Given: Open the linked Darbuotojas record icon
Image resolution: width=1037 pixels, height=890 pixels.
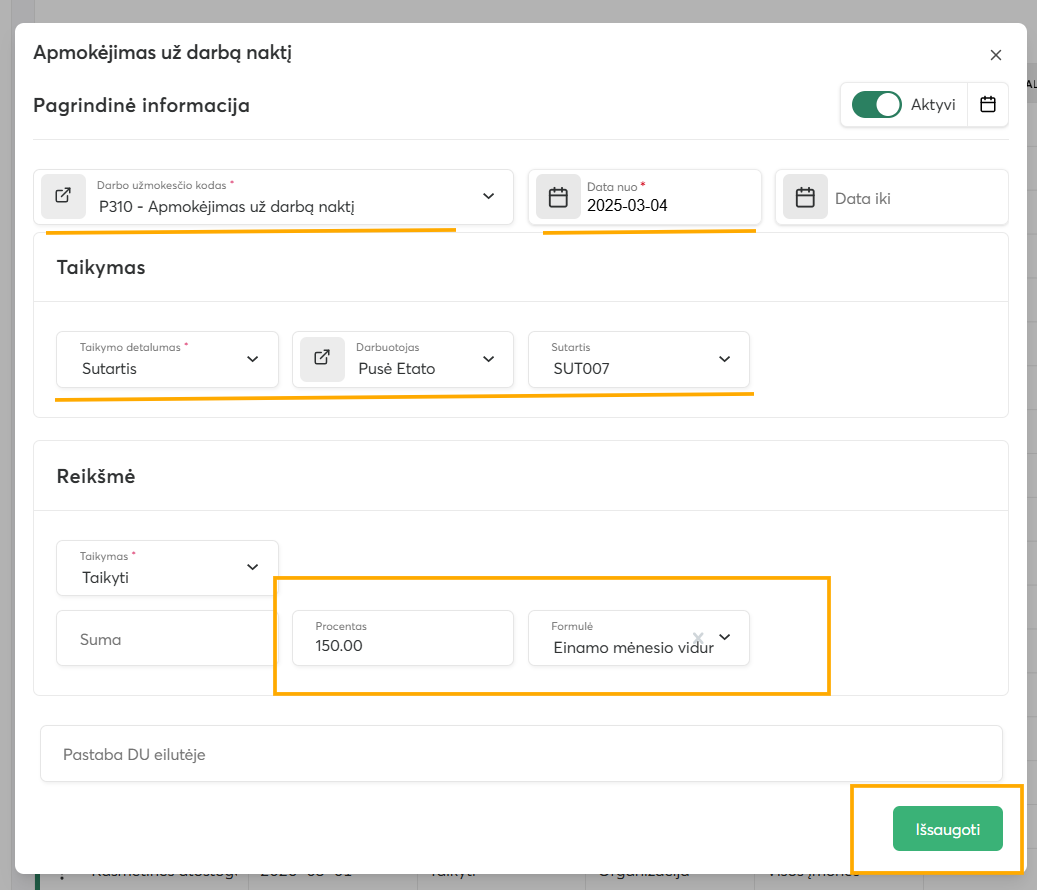Looking at the screenshot, I should [322, 358].
